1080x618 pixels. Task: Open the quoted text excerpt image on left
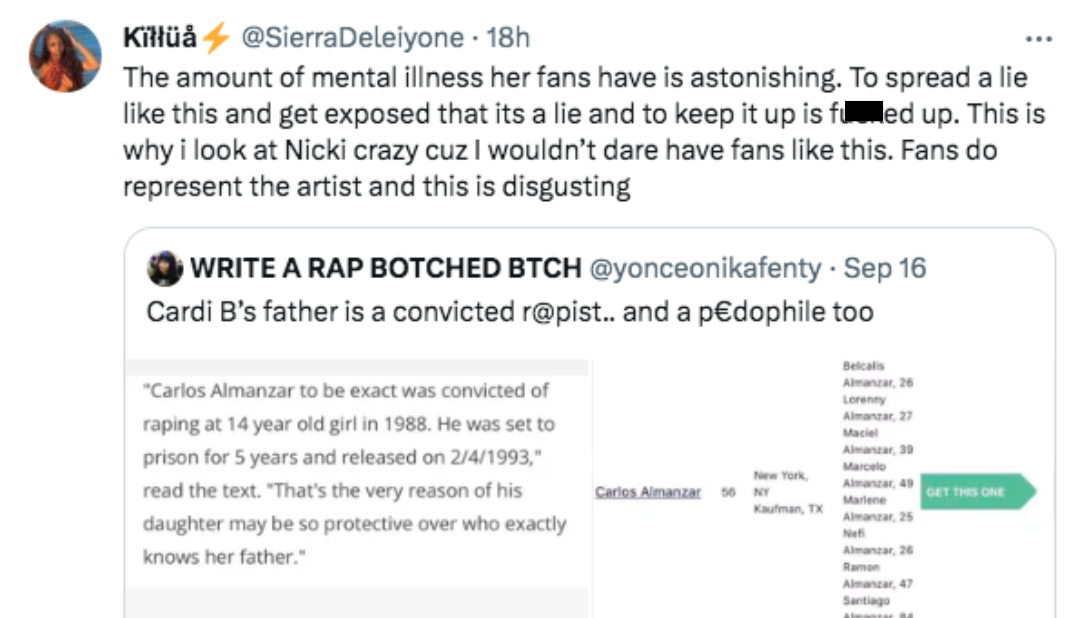point(356,474)
